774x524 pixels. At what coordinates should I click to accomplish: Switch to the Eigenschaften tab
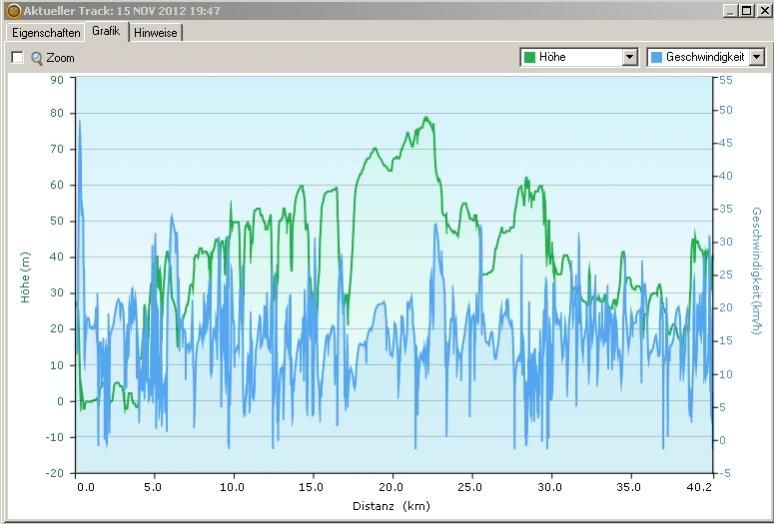pos(46,33)
